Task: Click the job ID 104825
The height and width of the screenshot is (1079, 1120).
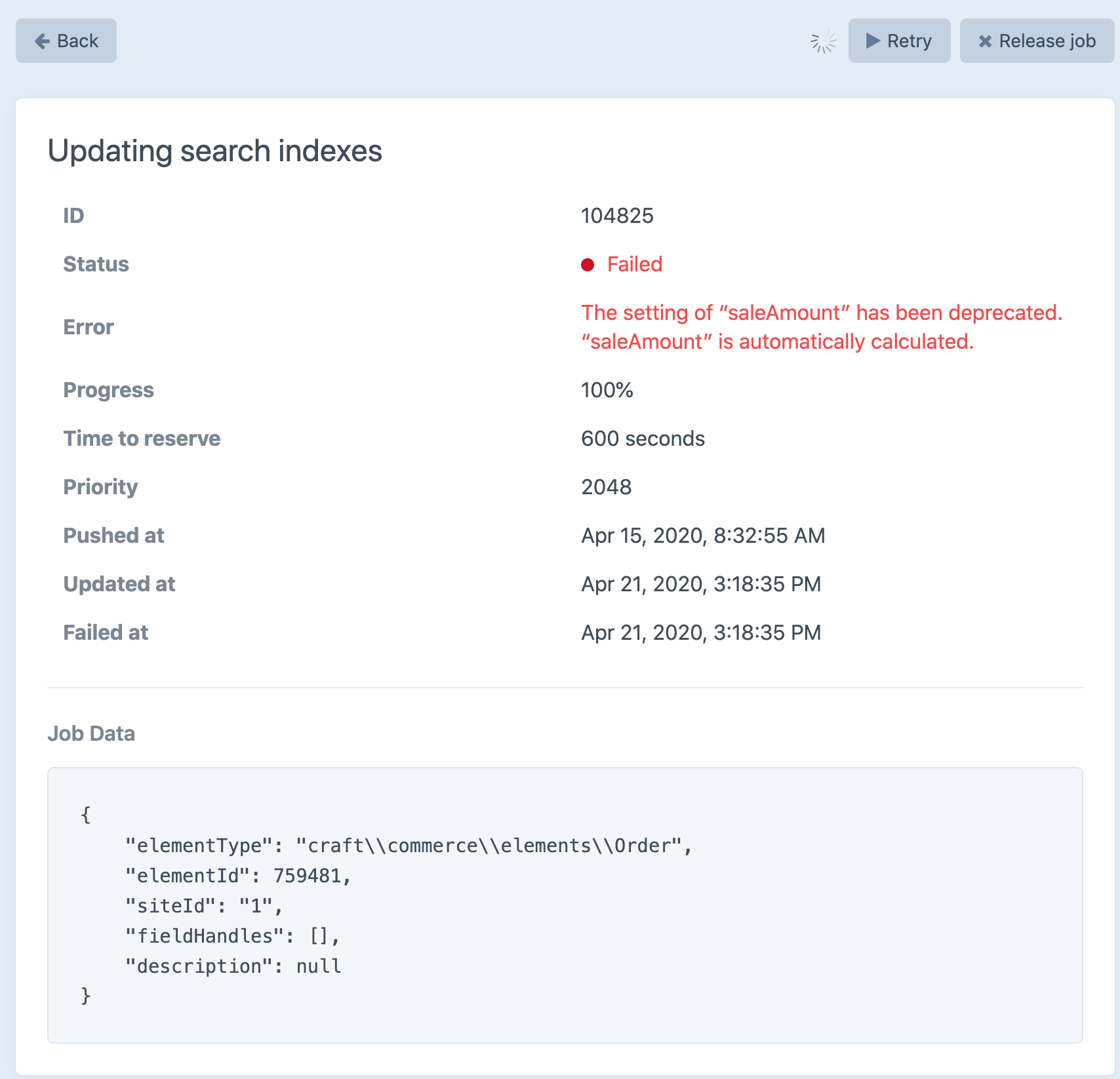Action: [x=617, y=216]
